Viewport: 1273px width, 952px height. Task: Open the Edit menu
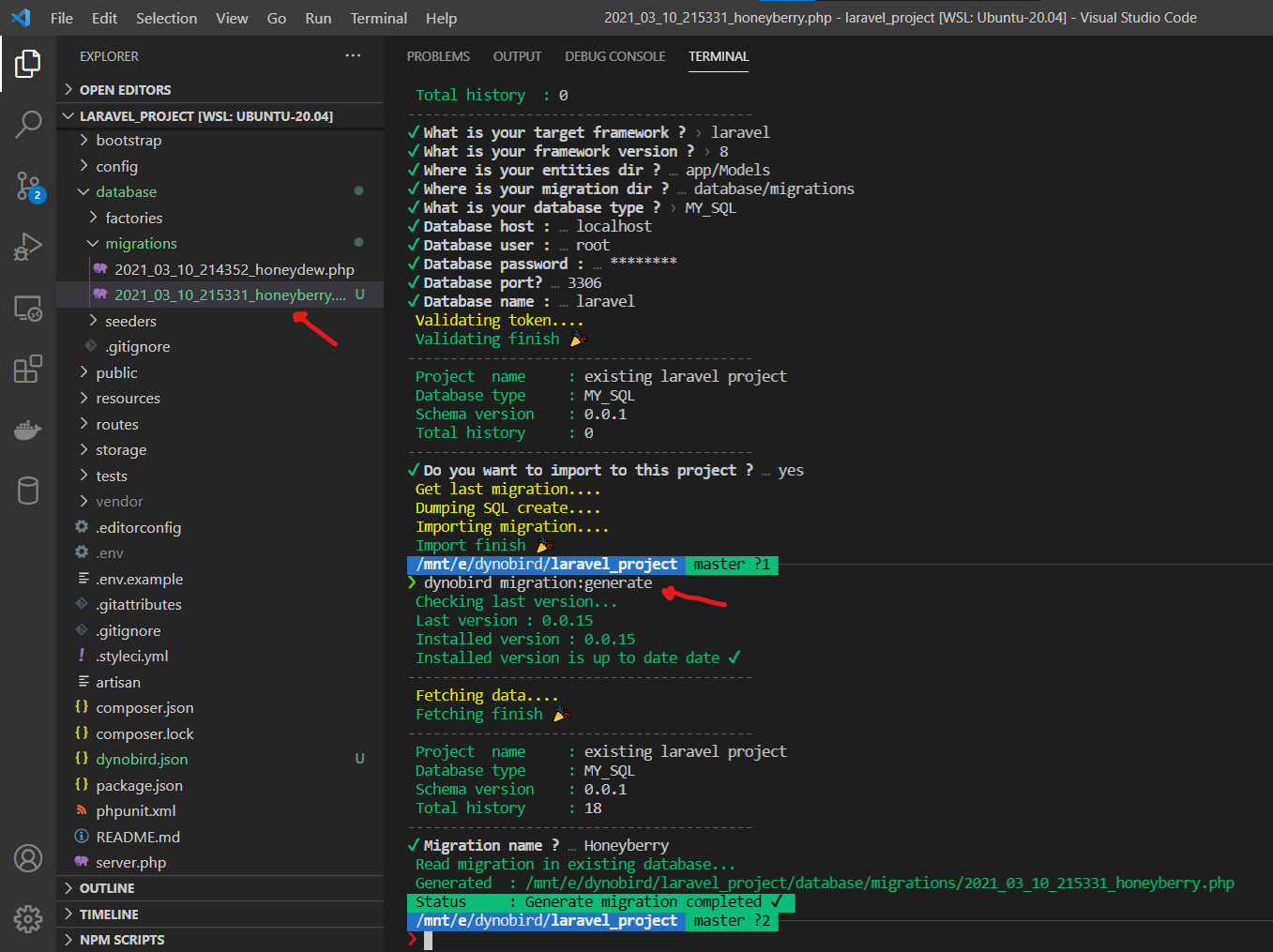coord(105,18)
